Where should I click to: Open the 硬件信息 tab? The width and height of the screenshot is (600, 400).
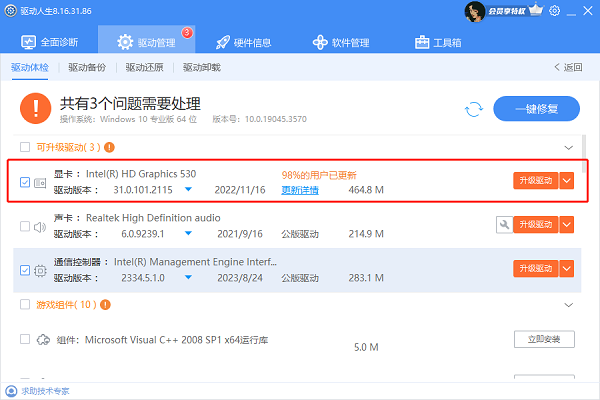click(x=244, y=42)
